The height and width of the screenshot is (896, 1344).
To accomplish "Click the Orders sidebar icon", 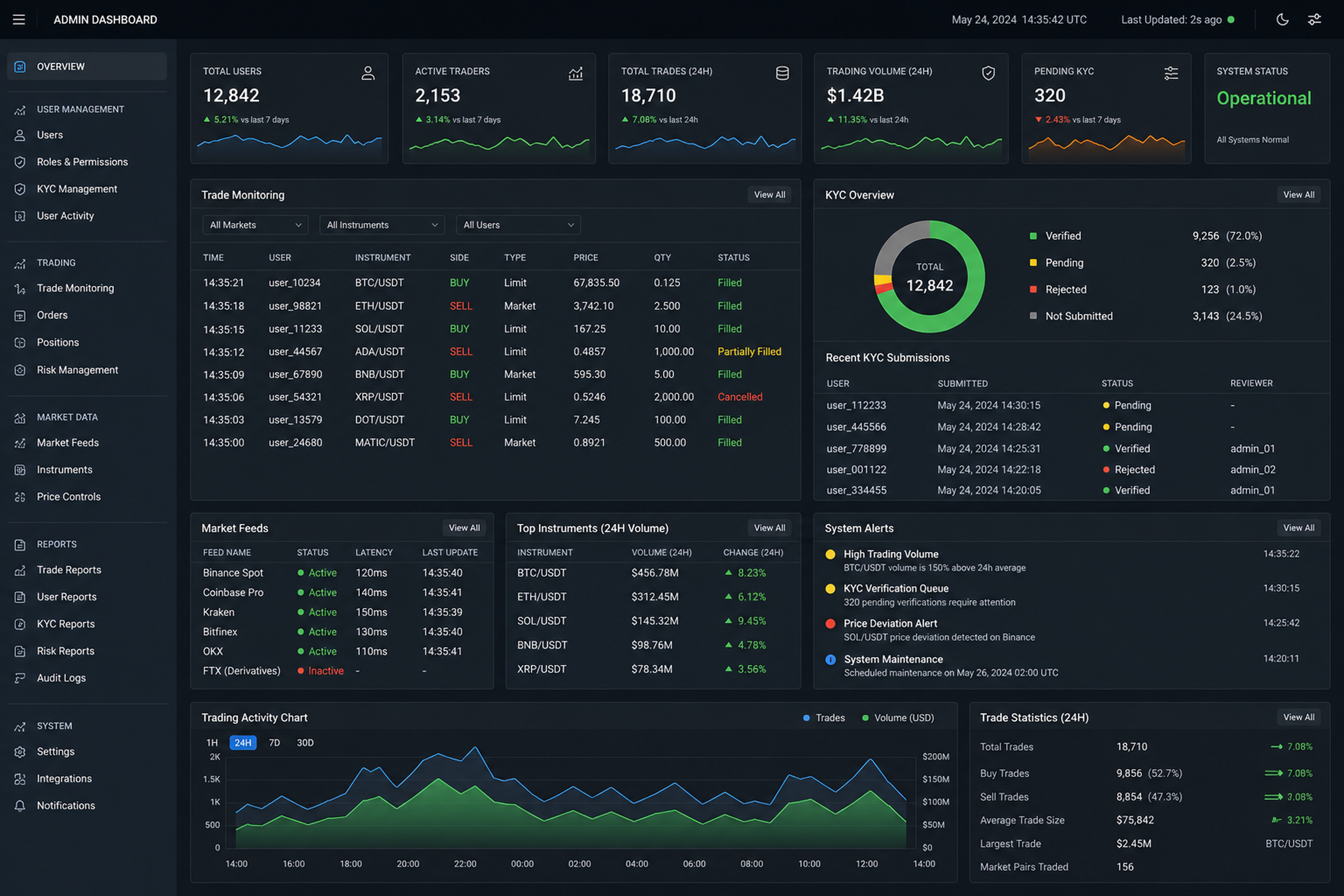I will click(20, 315).
